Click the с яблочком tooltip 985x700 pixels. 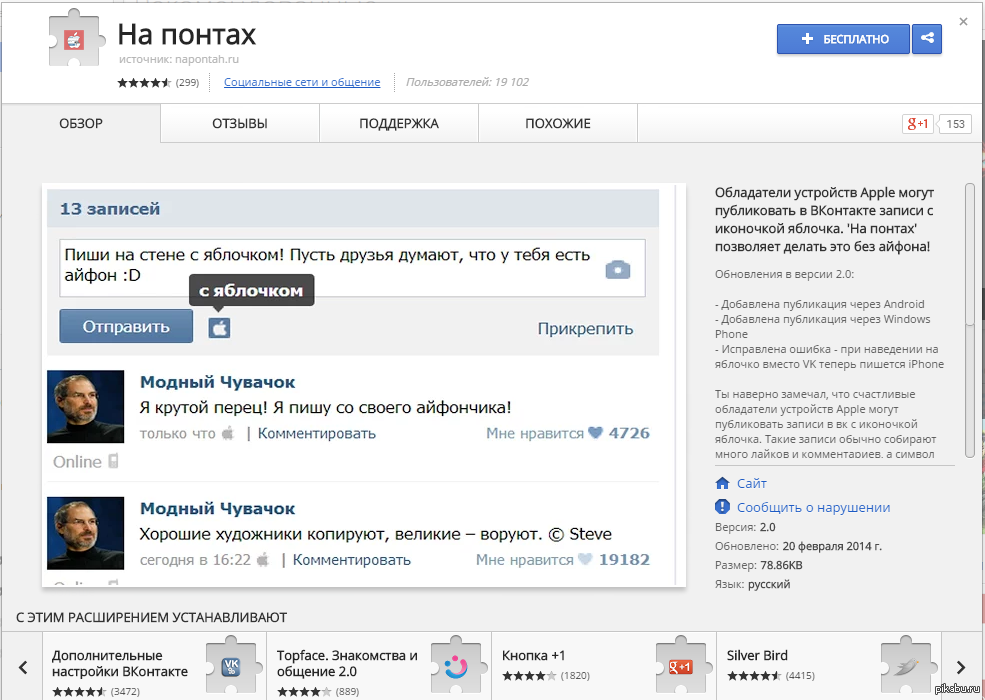[251, 290]
